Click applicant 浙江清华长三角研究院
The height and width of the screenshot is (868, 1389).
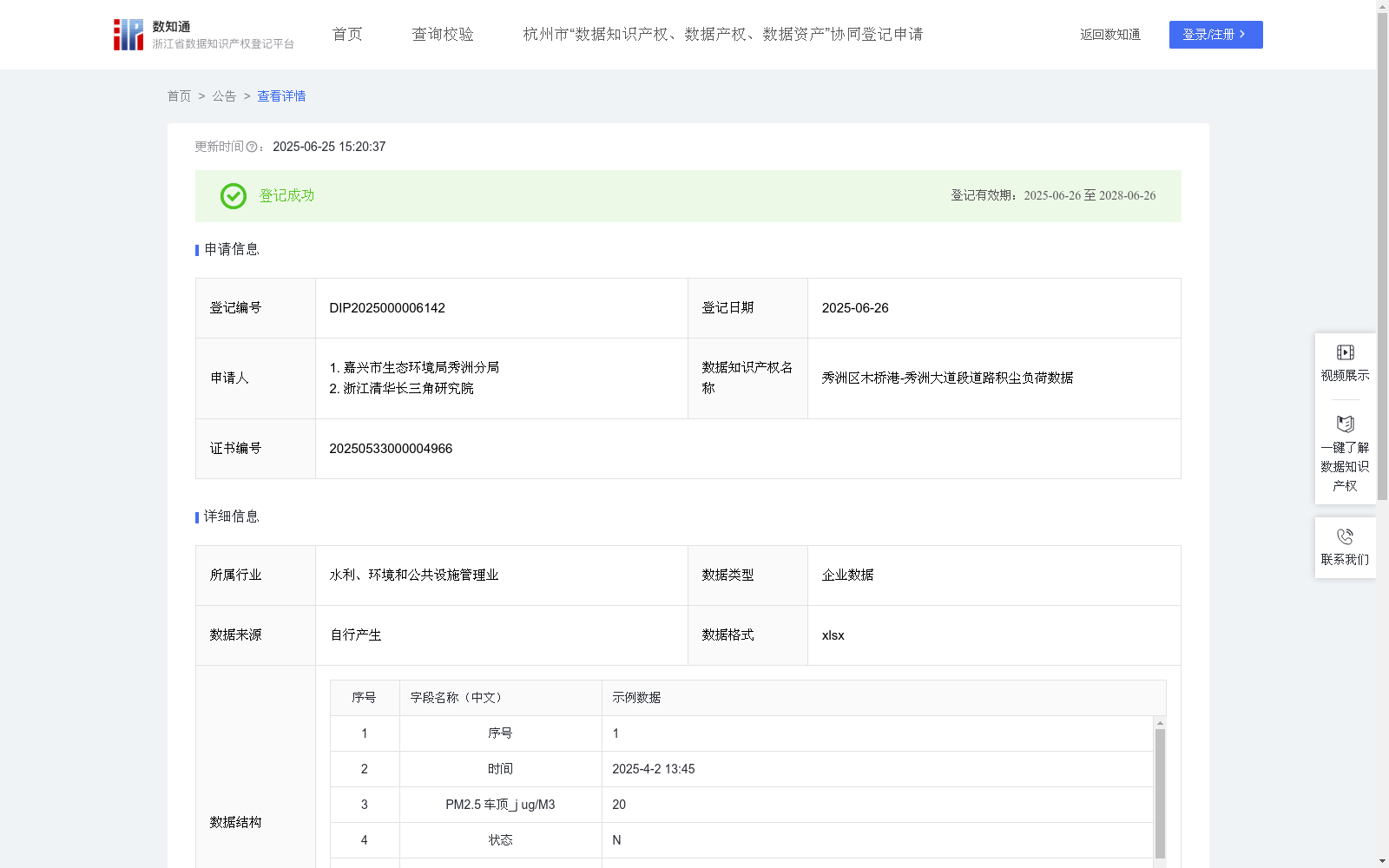click(x=408, y=389)
